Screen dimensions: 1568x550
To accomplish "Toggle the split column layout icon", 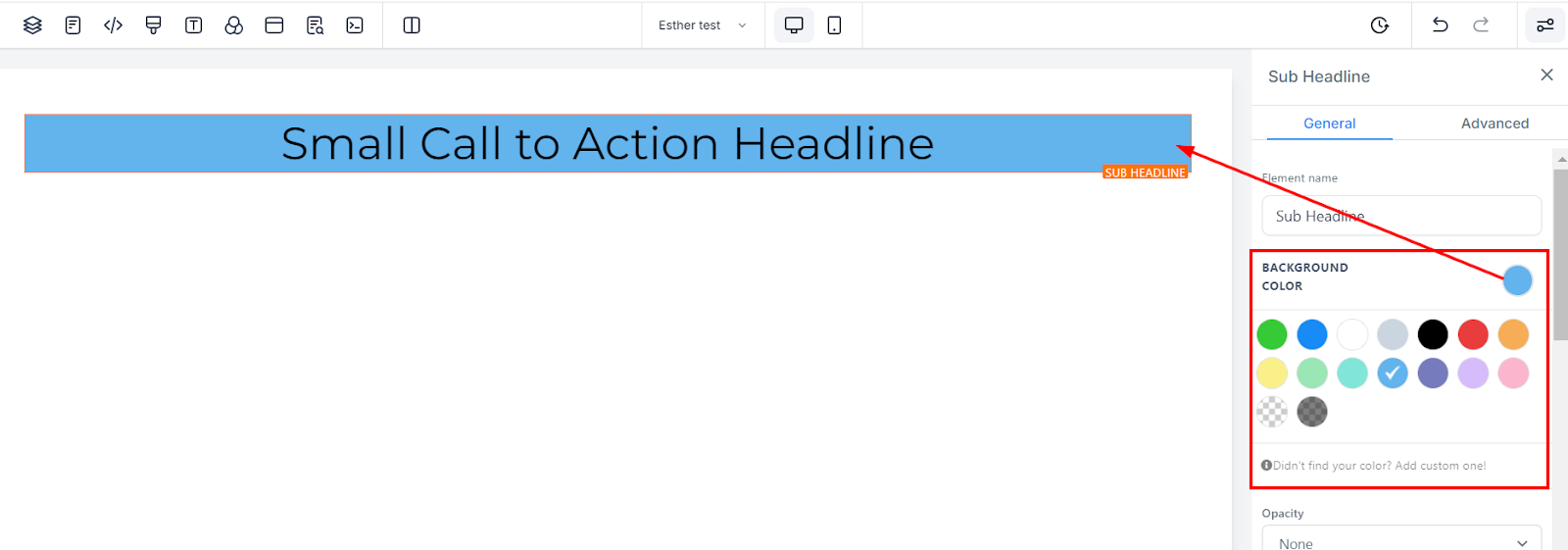I will tap(412, 25).
